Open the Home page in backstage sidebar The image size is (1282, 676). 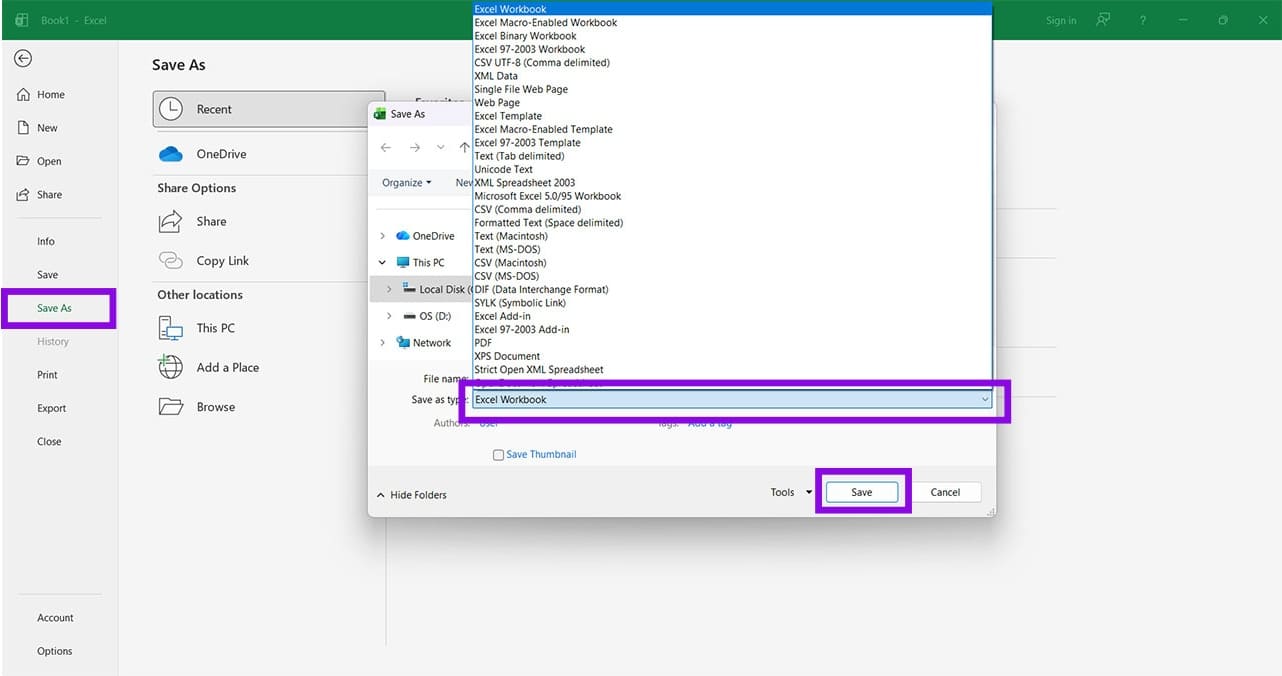click(x=41, y=95)
